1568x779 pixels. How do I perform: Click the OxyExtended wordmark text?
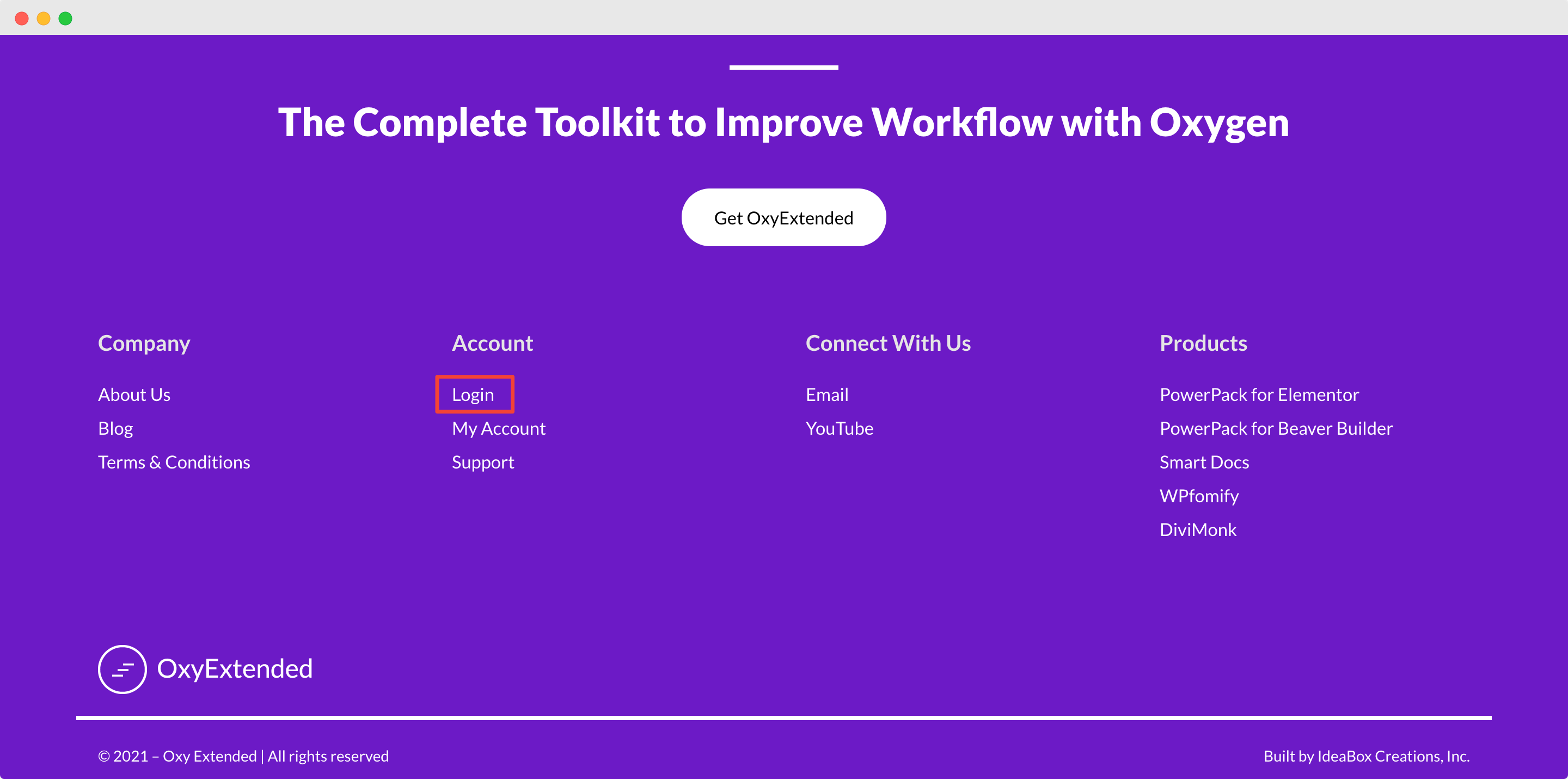235,669
